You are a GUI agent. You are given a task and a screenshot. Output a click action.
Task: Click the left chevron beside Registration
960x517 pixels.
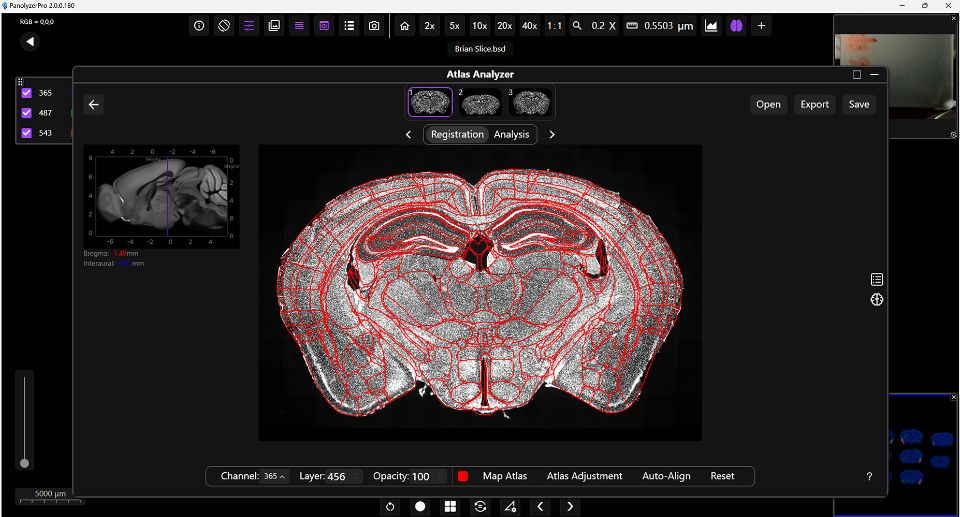click(408, 134)
